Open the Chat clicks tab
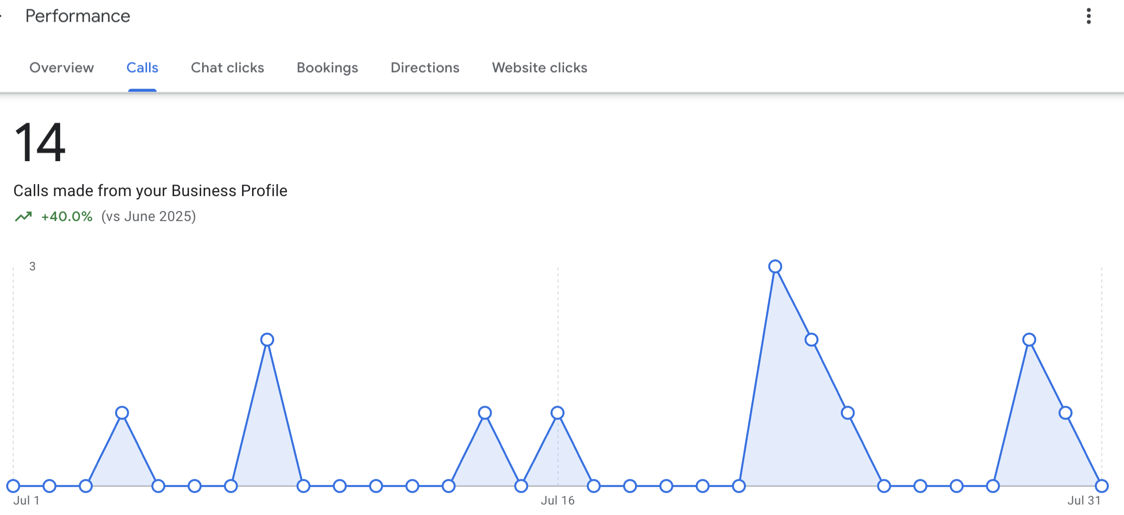 (227, 67)
